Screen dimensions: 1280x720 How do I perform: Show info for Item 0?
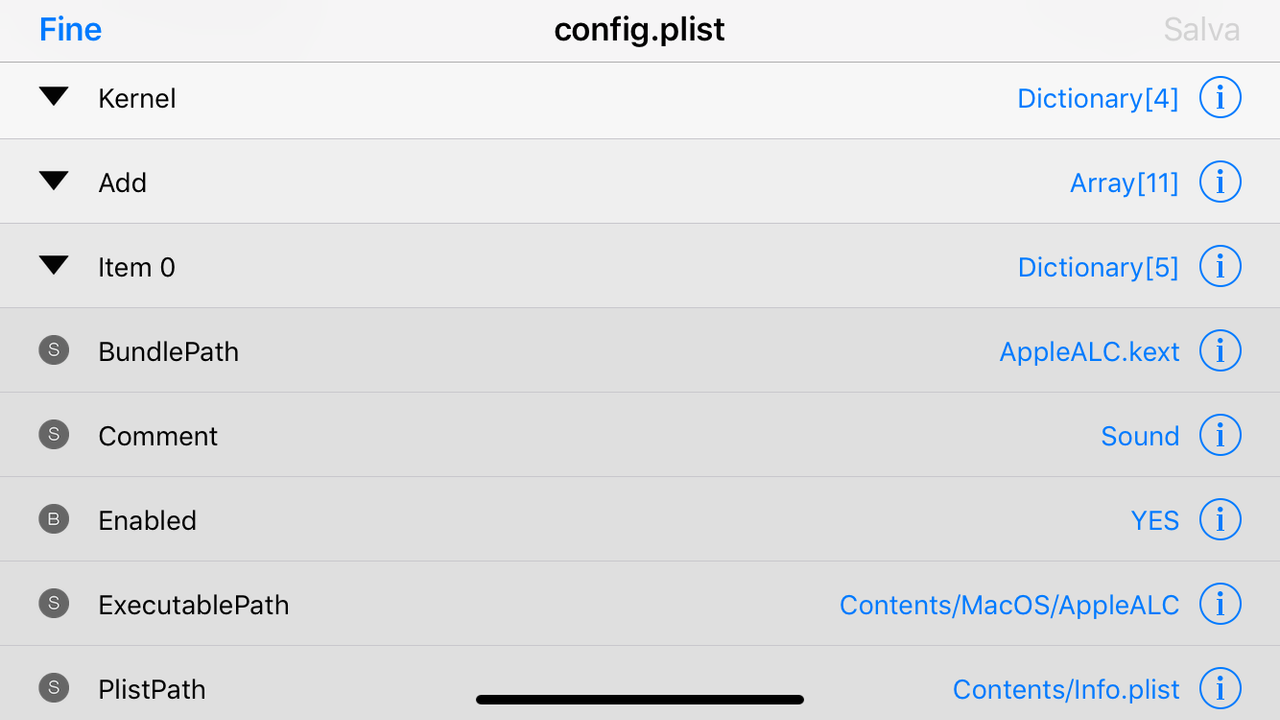click(x=1220, y=267)
